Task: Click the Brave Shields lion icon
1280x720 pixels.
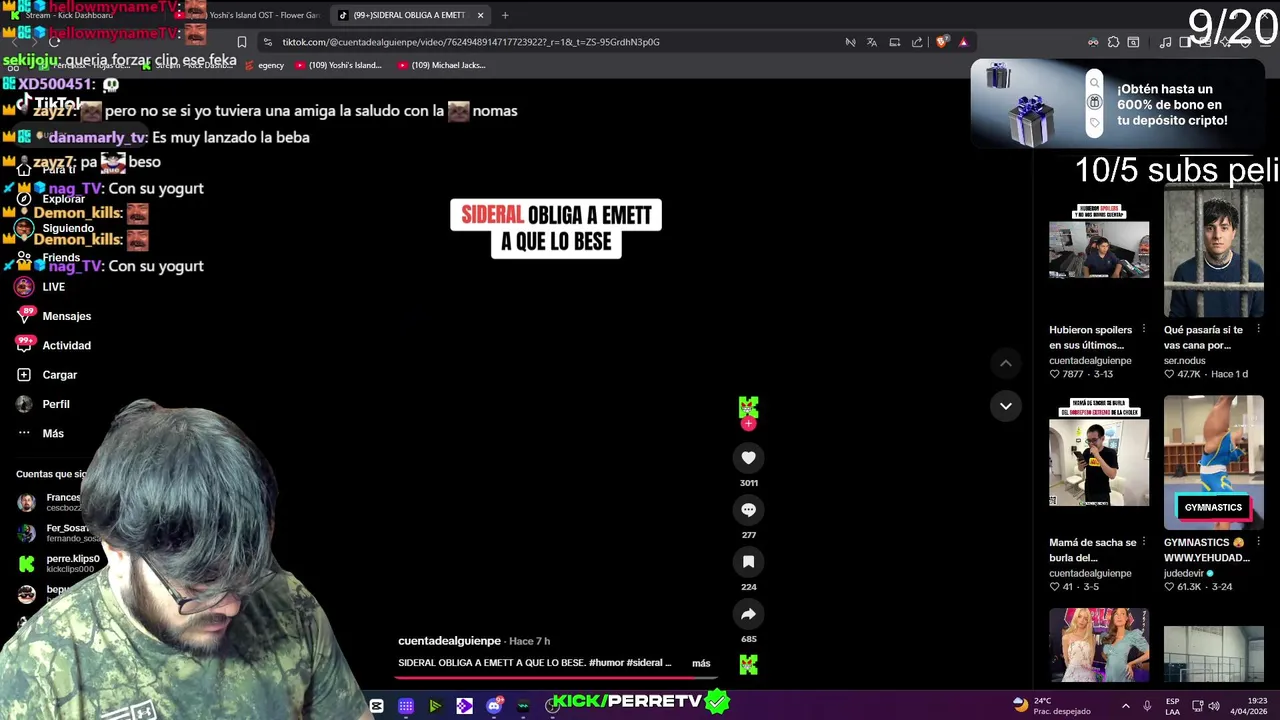Action: [x=942, y=42]
